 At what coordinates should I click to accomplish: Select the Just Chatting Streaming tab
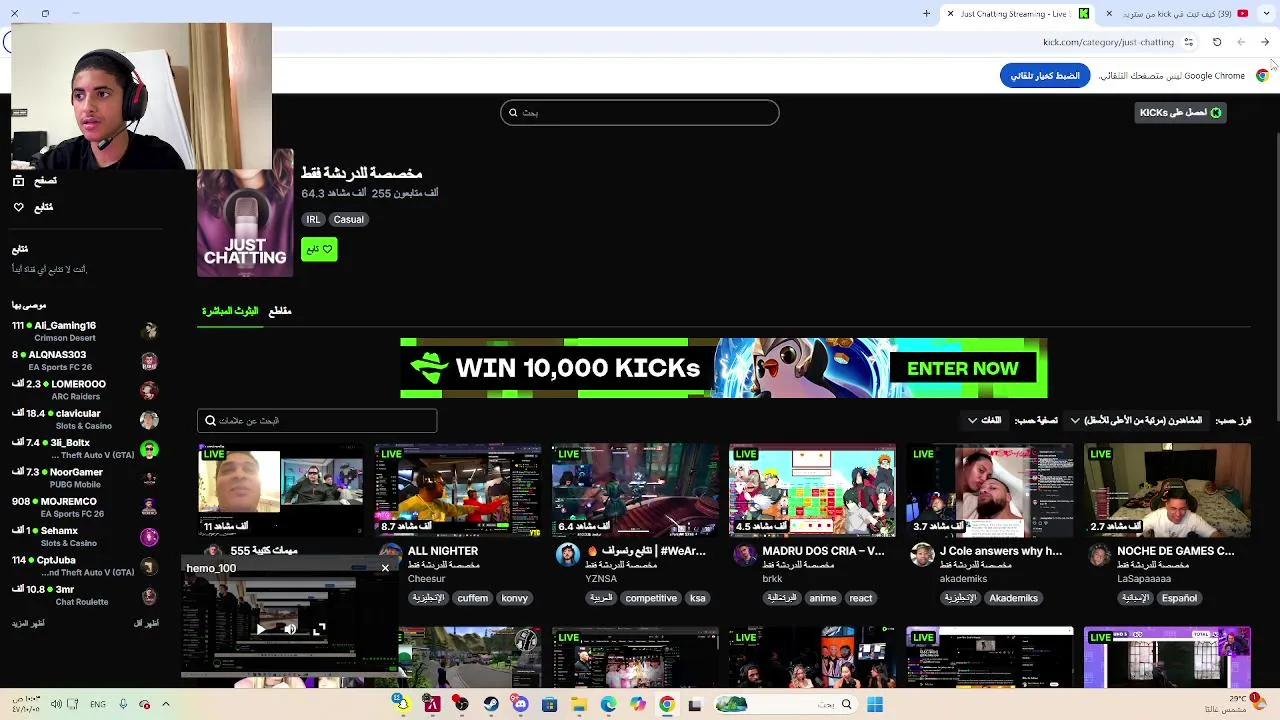(1018, 14)
